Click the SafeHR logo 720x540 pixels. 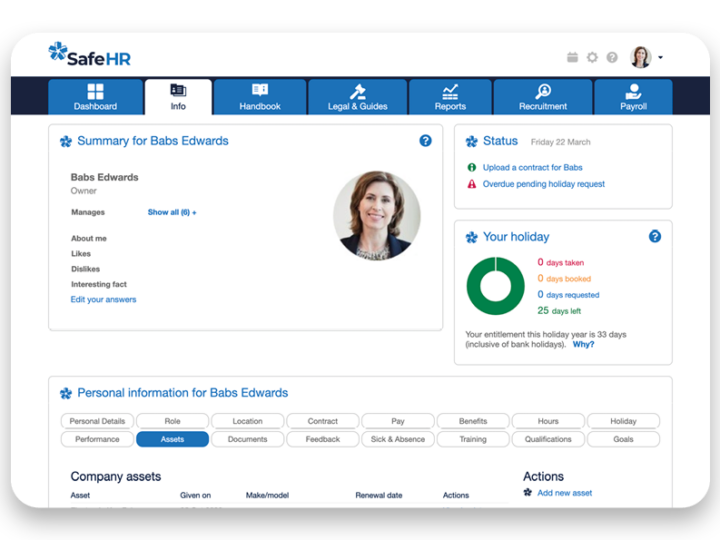point(92,55)
